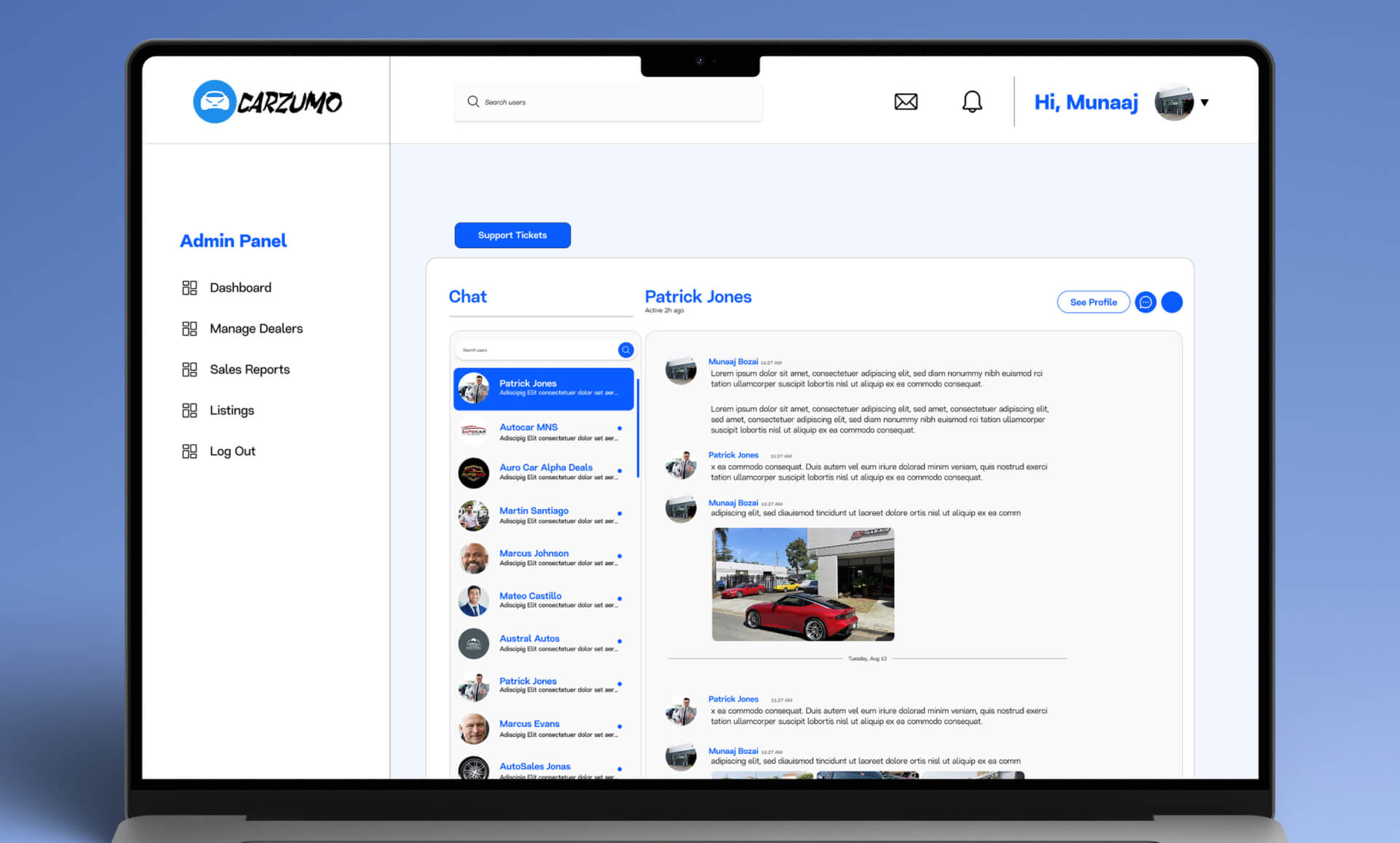Open the red sports car photo

(803, 584)
